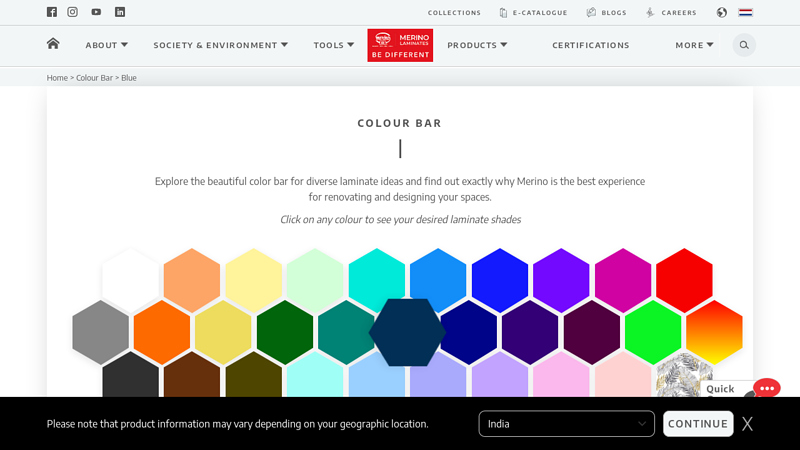
Task: Open the YouTube social icon
Action: coord(96,12)
